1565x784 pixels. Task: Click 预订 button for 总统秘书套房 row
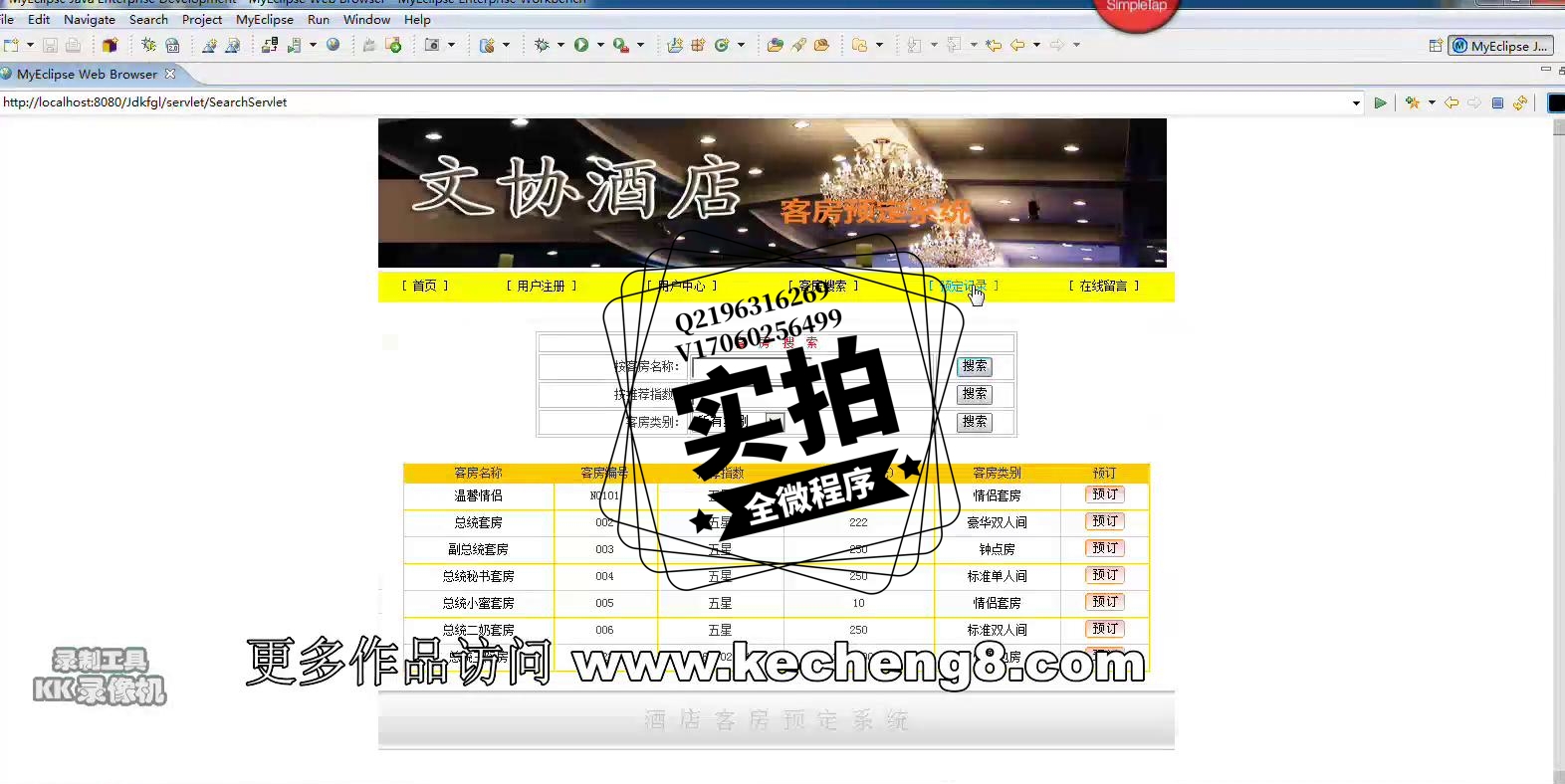(1105, 575)
